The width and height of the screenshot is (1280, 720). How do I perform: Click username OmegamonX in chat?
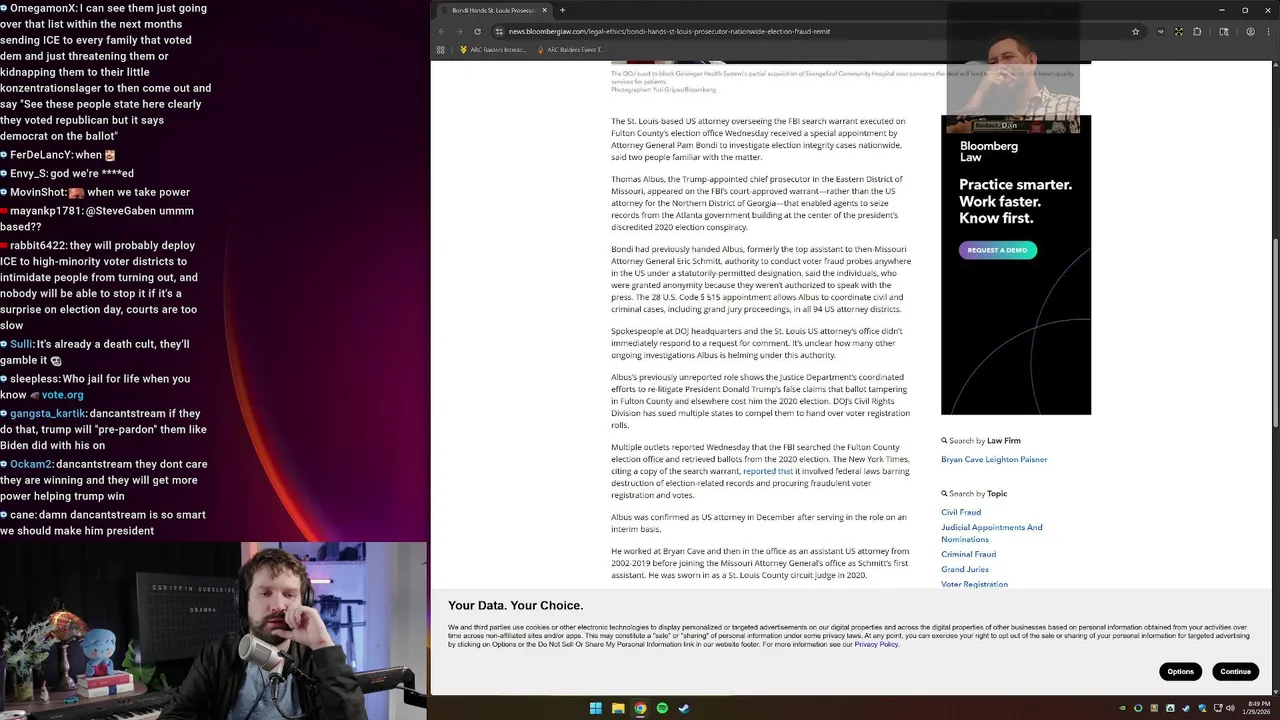(43, 8)
